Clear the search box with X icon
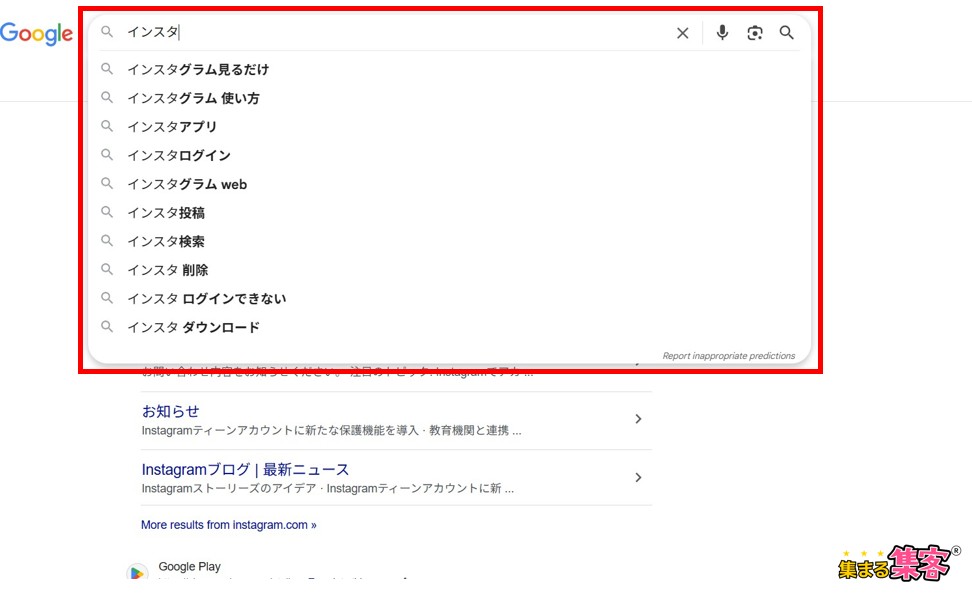The image size is (972, 601). pos(683,33)
